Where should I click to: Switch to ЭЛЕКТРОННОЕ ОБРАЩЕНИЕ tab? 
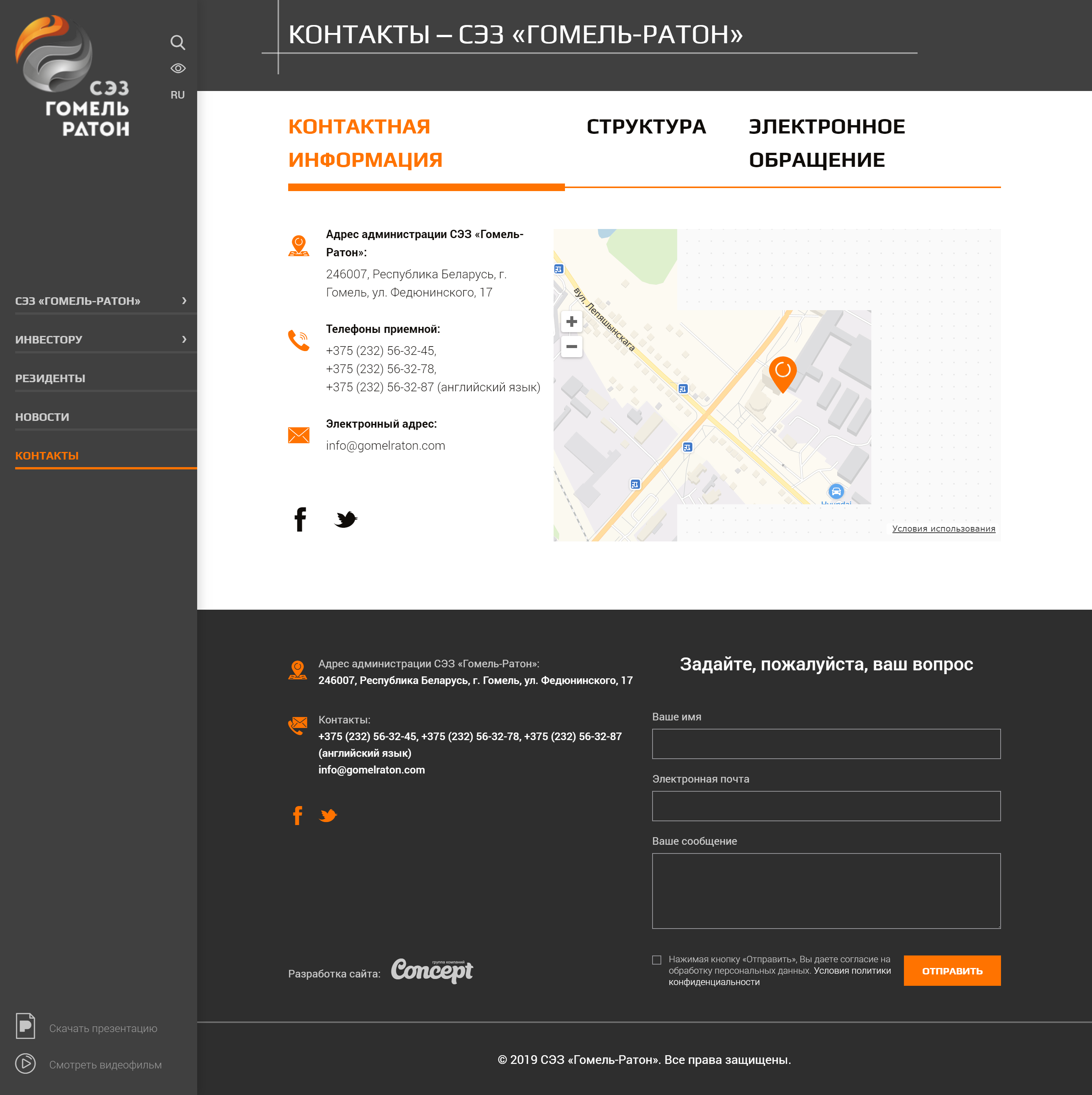(x=827, y=143)
